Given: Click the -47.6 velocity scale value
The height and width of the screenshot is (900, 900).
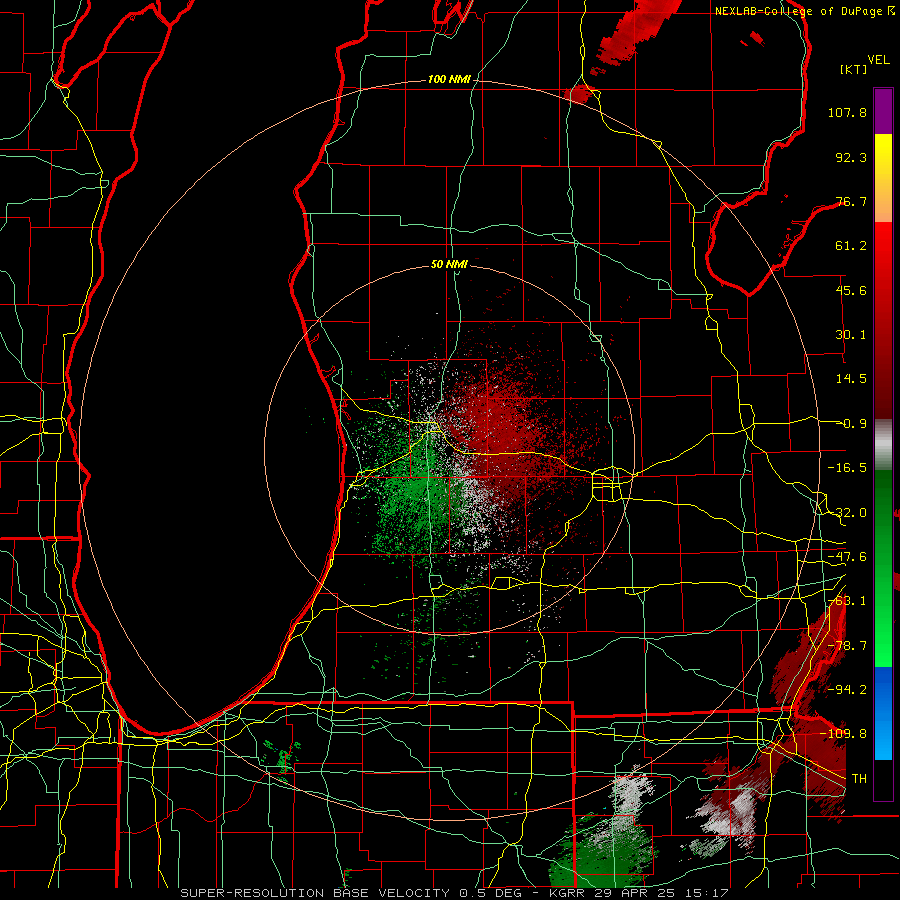Looking at the screenshot, I should [x=847, y=557].
